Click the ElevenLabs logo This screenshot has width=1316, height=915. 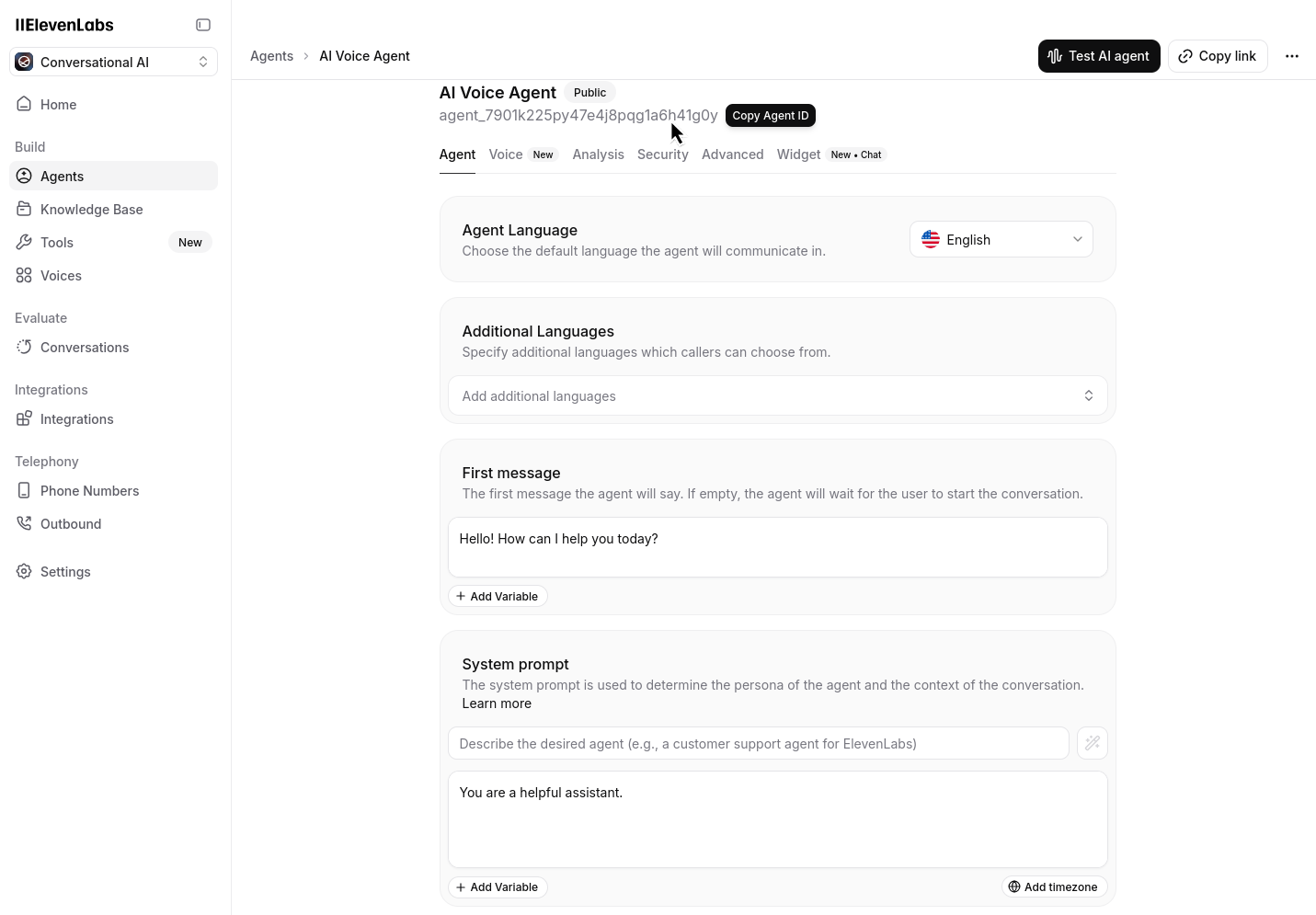64,25
